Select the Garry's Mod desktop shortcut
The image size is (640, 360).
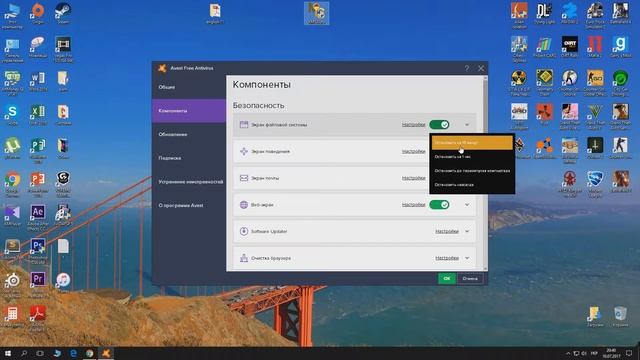click(x=620, y=46)
